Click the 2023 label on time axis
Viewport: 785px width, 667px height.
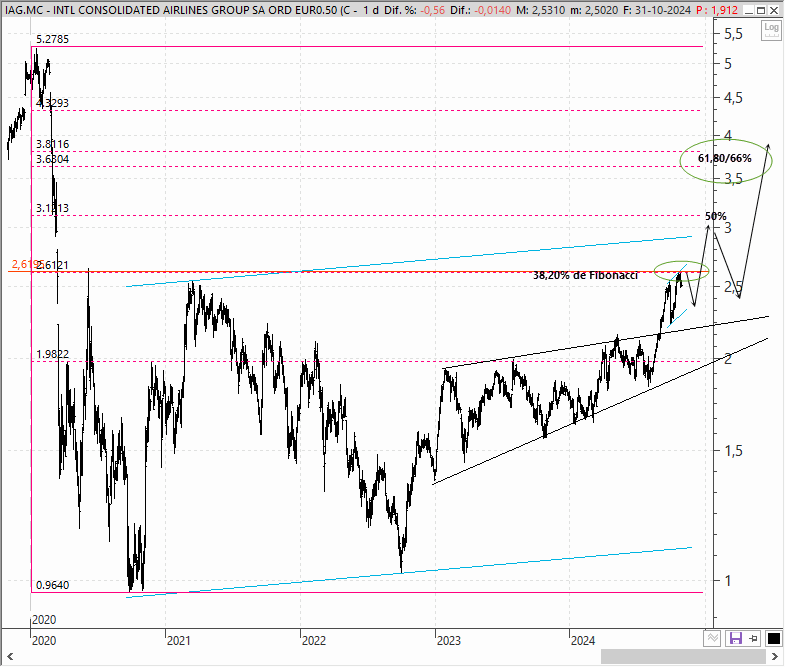449,640
